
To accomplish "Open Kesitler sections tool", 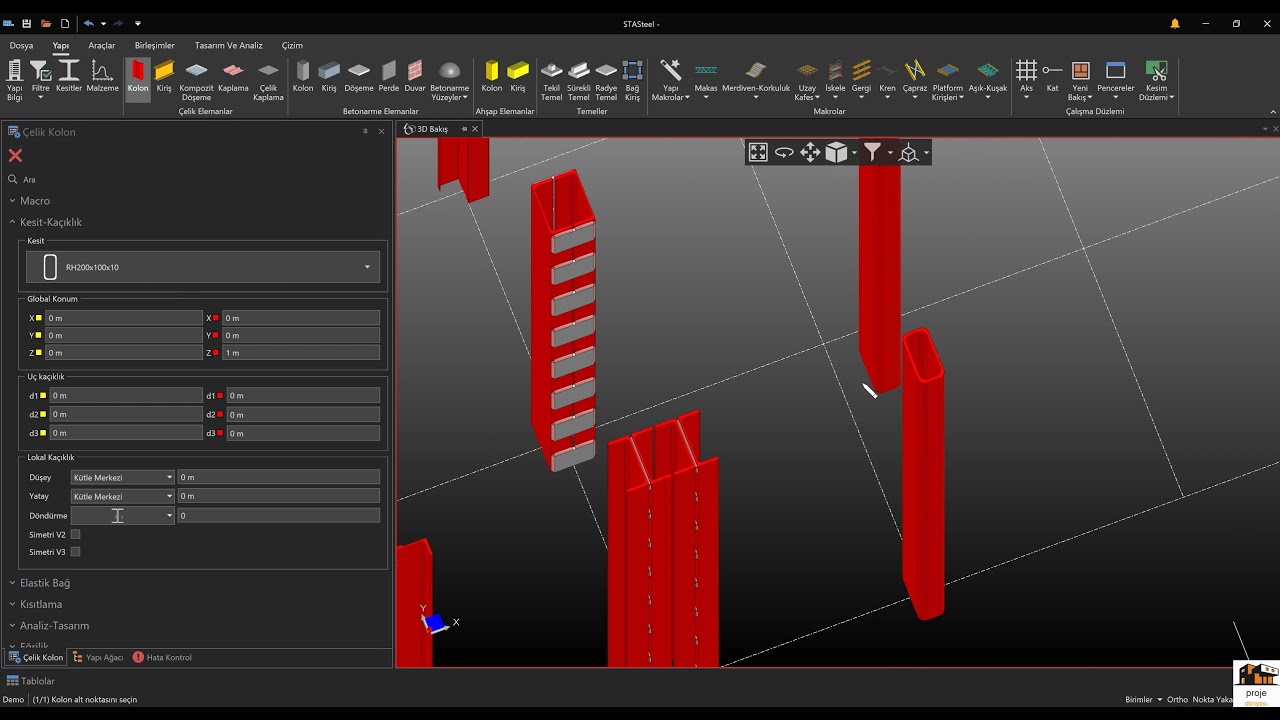I will pyautogui.click(x=69, y=76).
